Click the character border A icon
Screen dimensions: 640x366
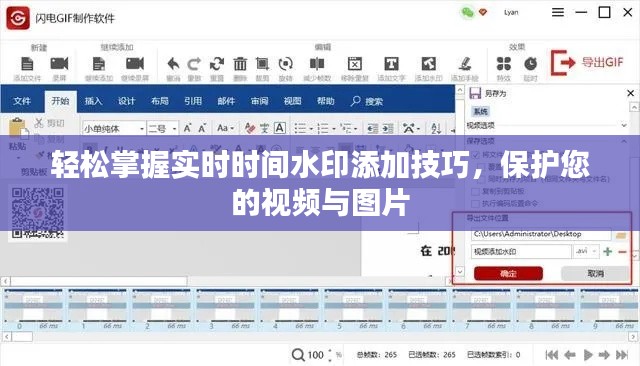click(x=280, y=128)
